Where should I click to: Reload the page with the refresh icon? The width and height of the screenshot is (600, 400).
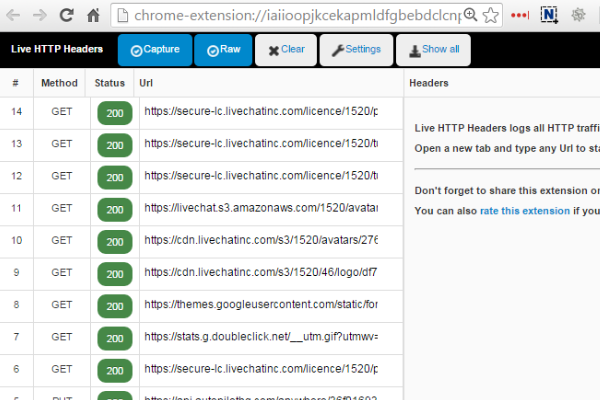click(x=66, y=15)
